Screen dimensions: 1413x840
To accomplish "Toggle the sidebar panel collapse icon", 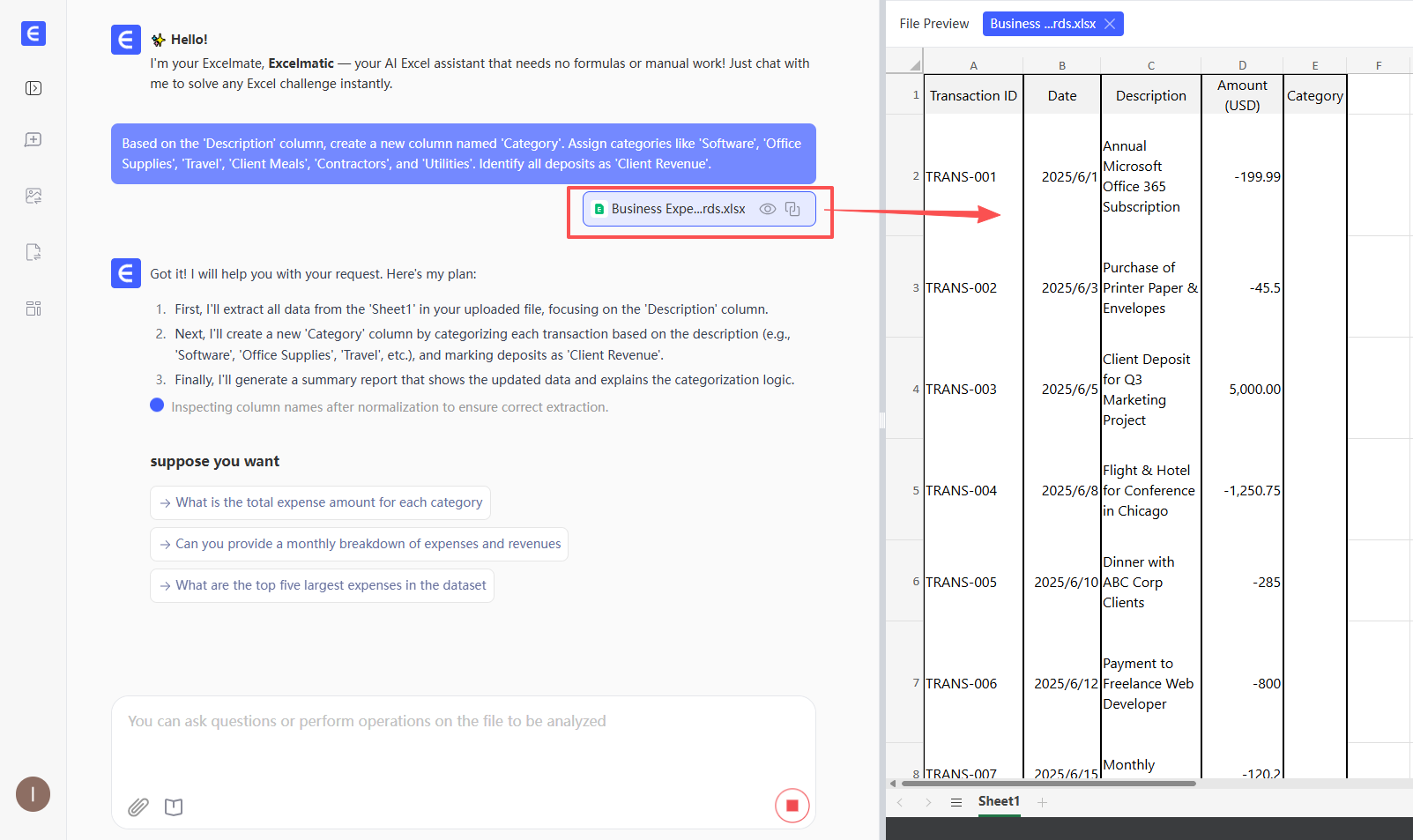I will click(33, 88).
